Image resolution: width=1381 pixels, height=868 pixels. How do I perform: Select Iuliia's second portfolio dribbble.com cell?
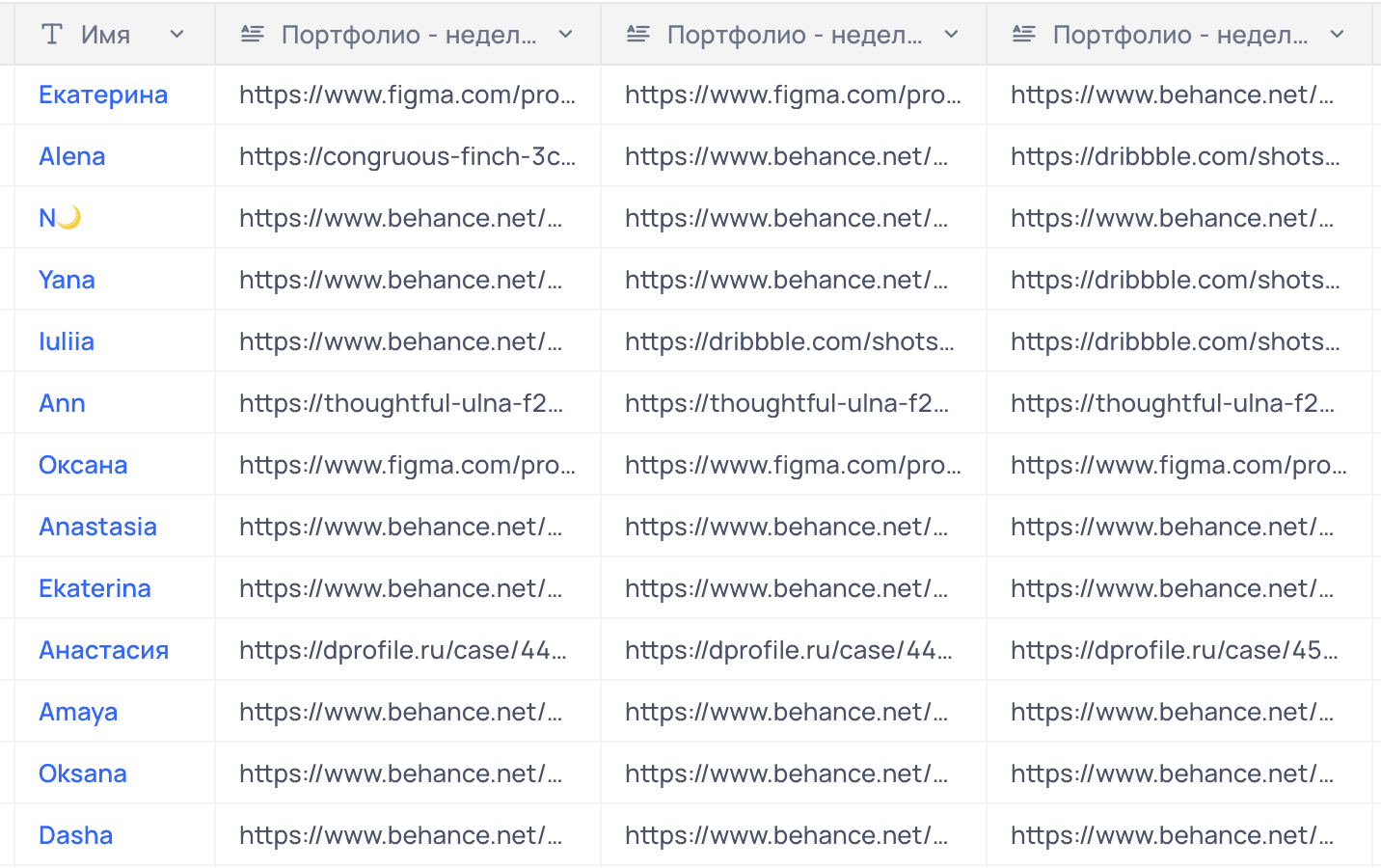[794, 341]
